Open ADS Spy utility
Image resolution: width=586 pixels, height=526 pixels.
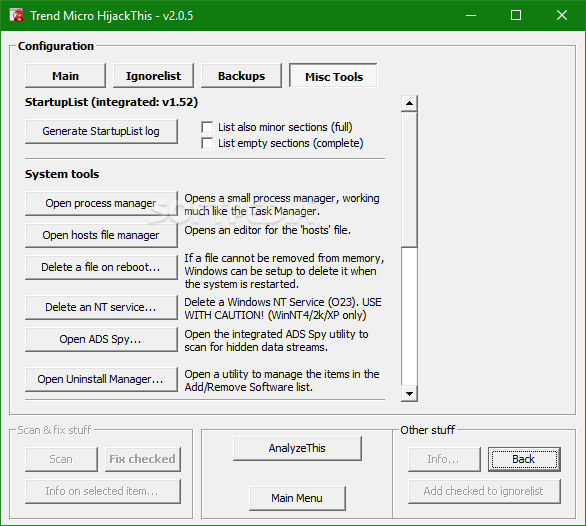pos(101,339)
